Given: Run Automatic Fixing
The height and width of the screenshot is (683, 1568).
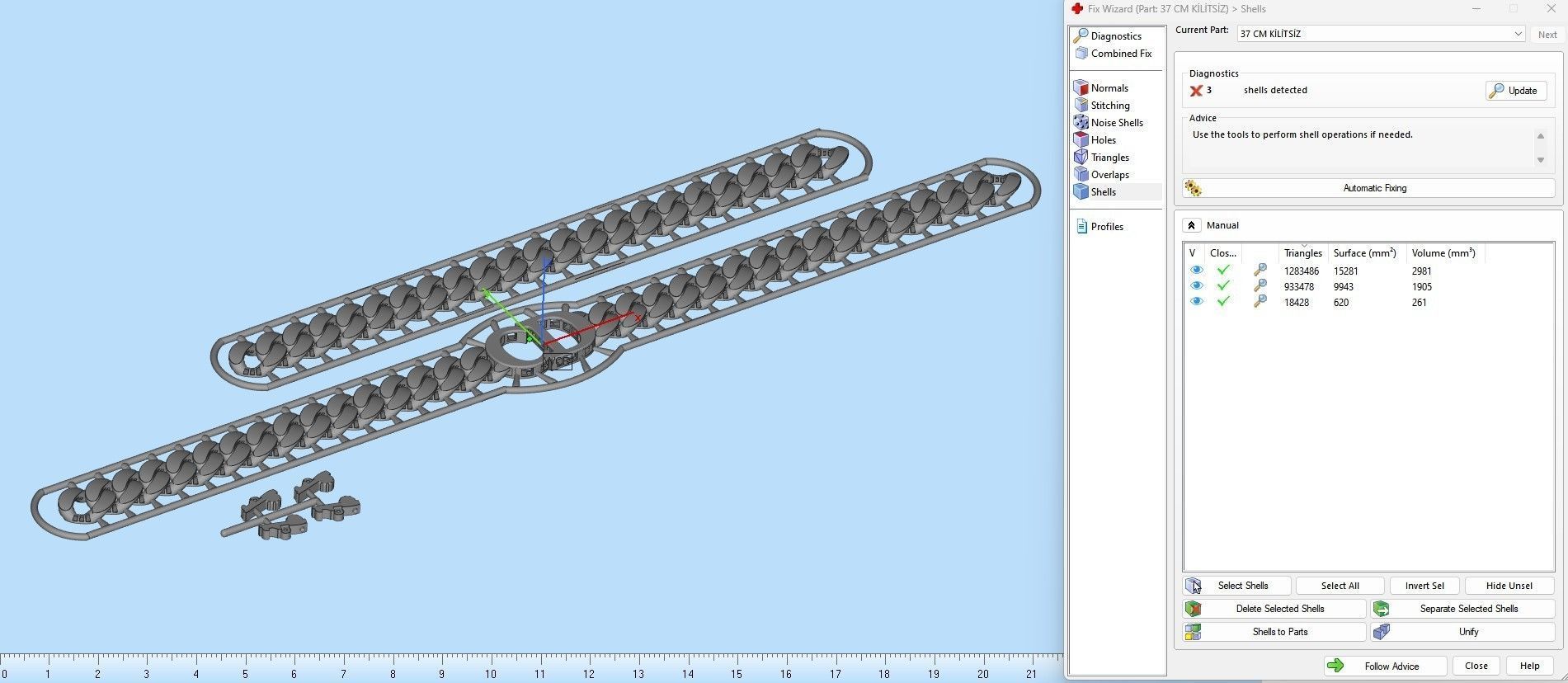Looking at the screenshot, I should click(1368, 189).
